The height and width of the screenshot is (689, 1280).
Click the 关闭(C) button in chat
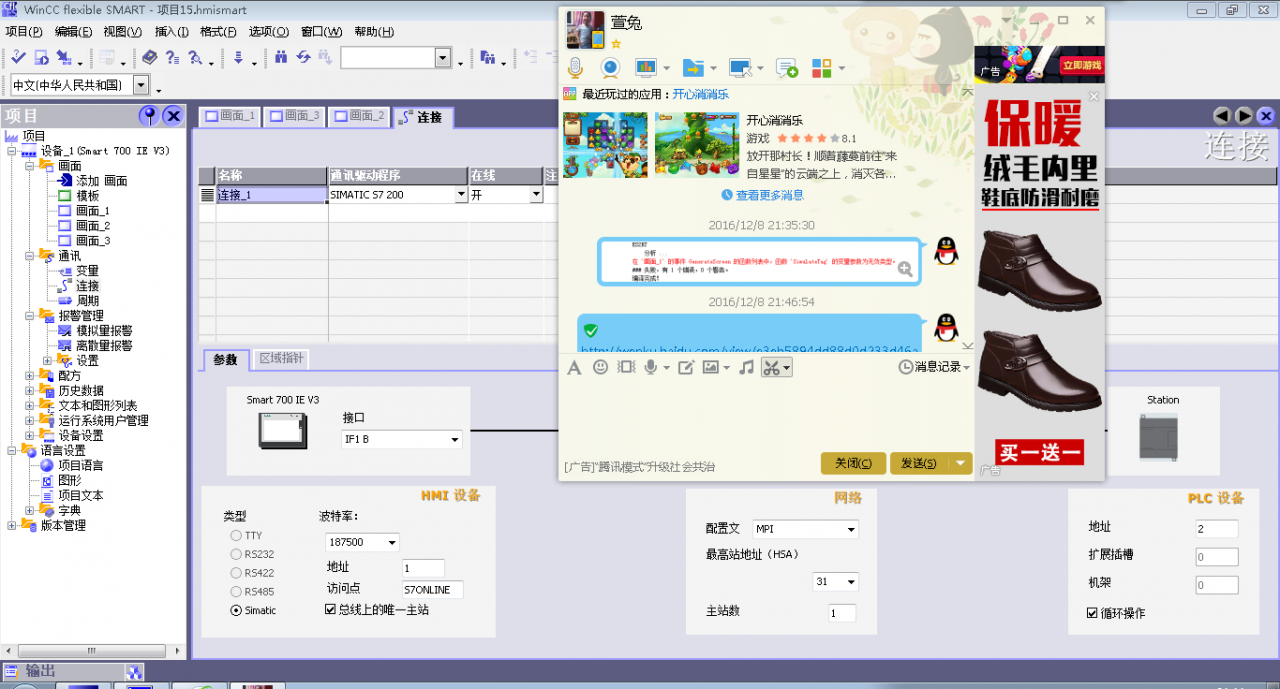click(853, 463)
